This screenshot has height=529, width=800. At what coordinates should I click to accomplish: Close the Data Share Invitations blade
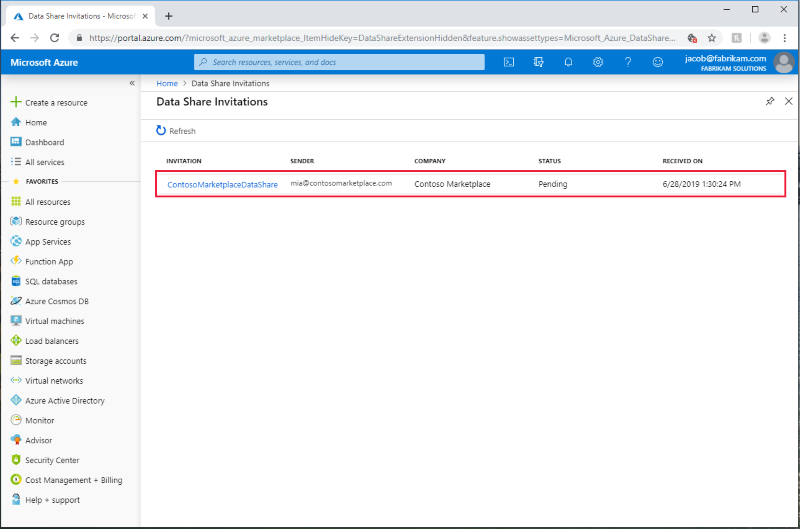click(788, 101)
